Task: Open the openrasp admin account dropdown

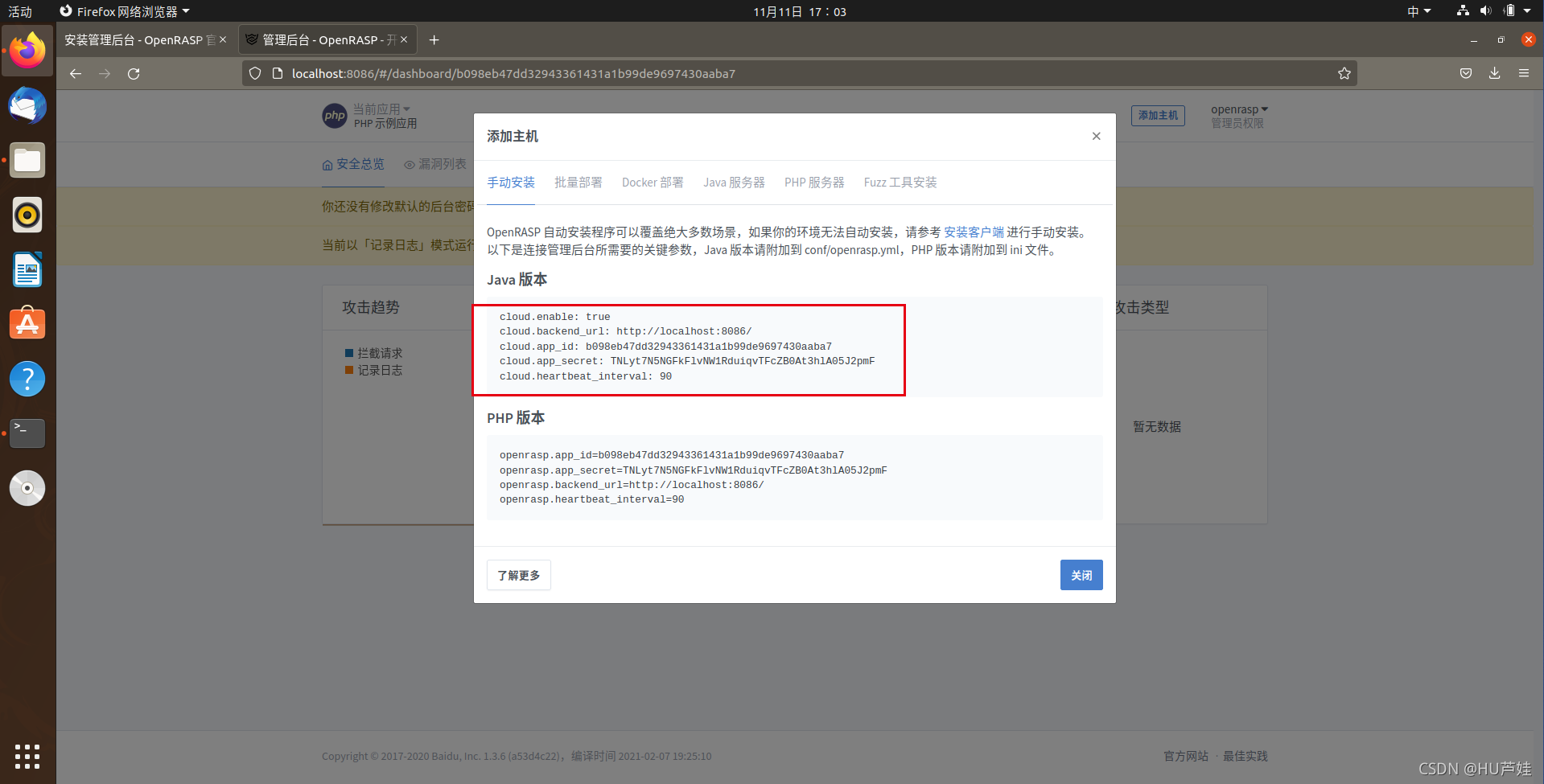Action: [1238, 109]
